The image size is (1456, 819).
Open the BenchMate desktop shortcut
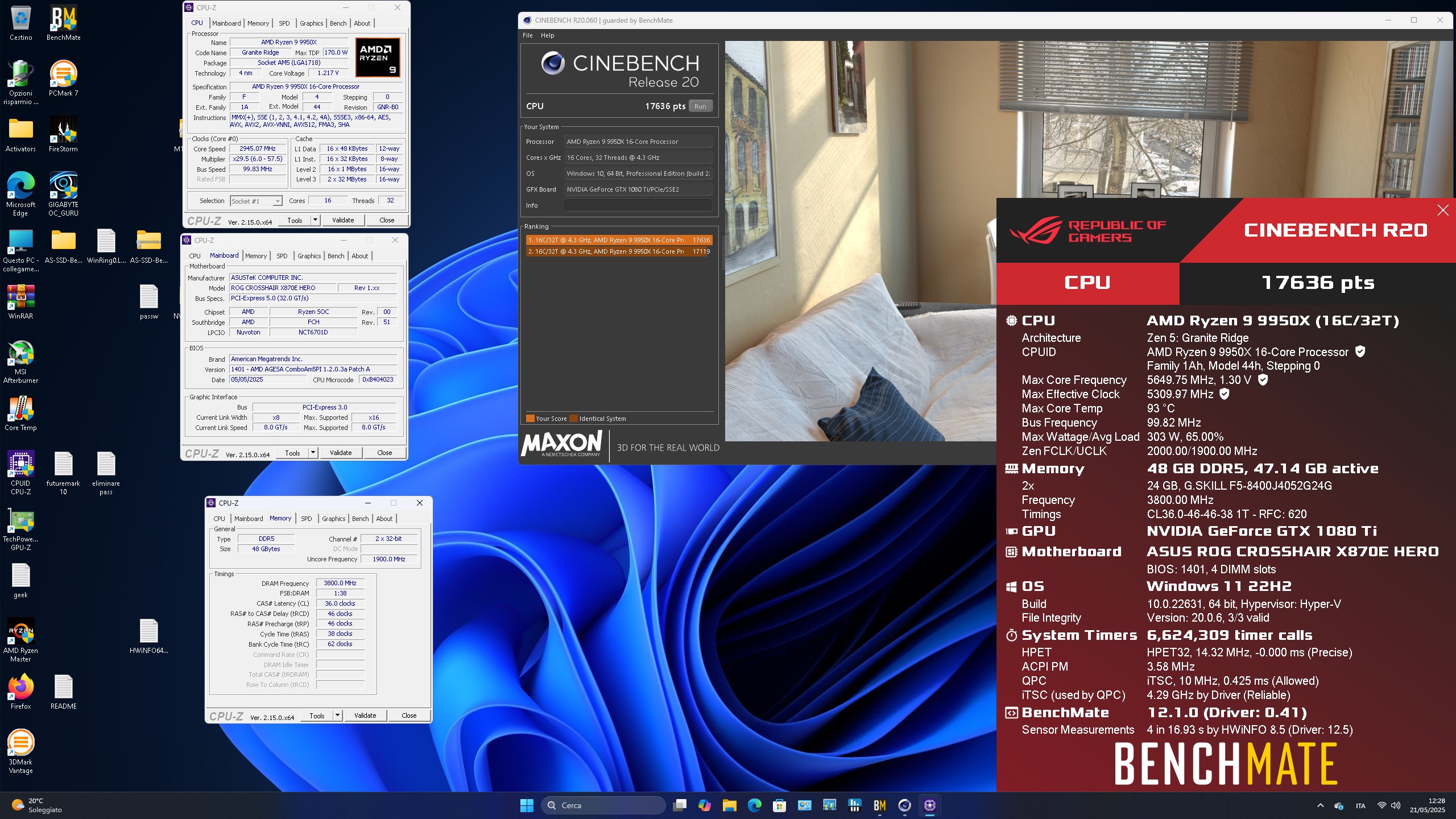pos(63,23)
